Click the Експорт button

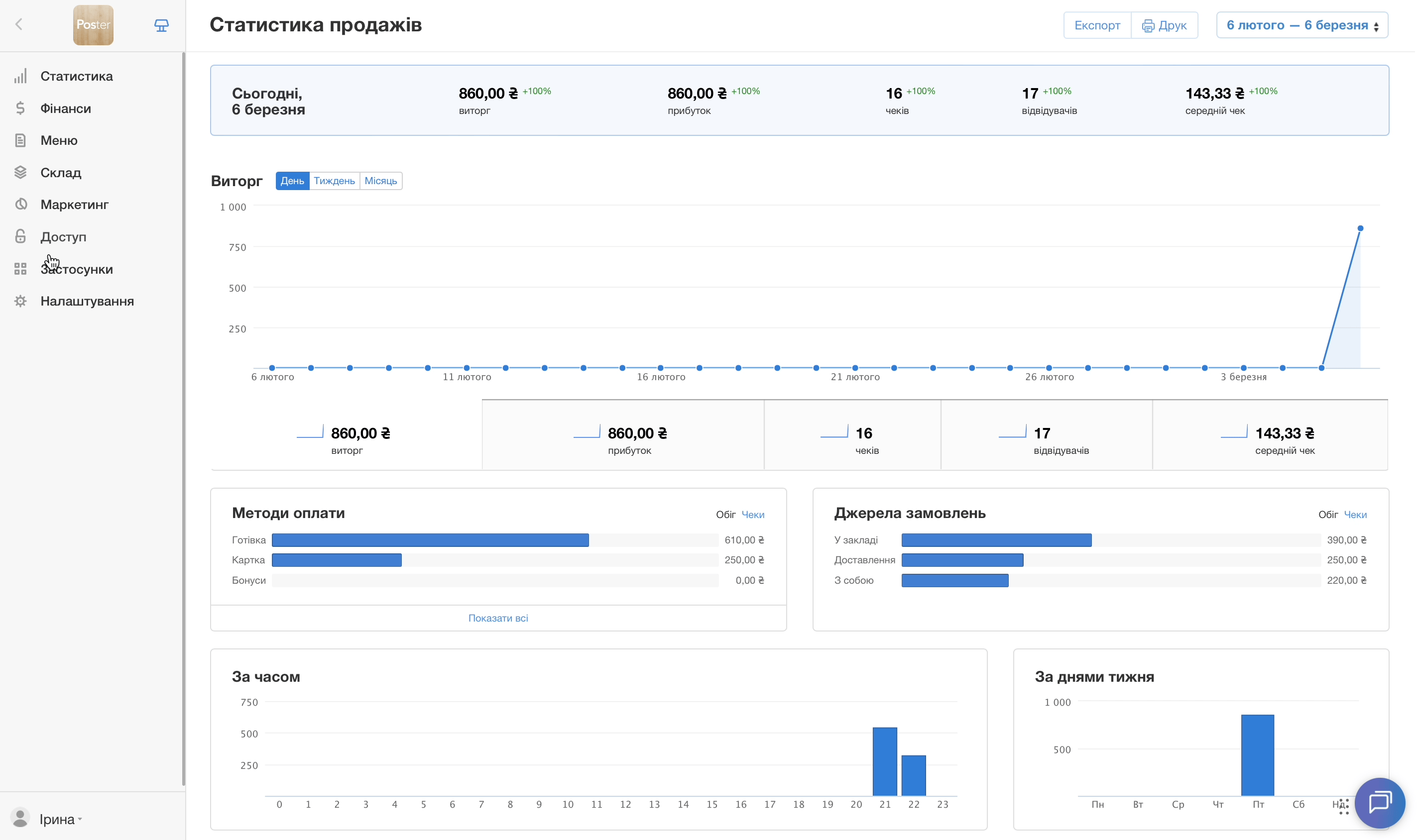(1097, 25)
